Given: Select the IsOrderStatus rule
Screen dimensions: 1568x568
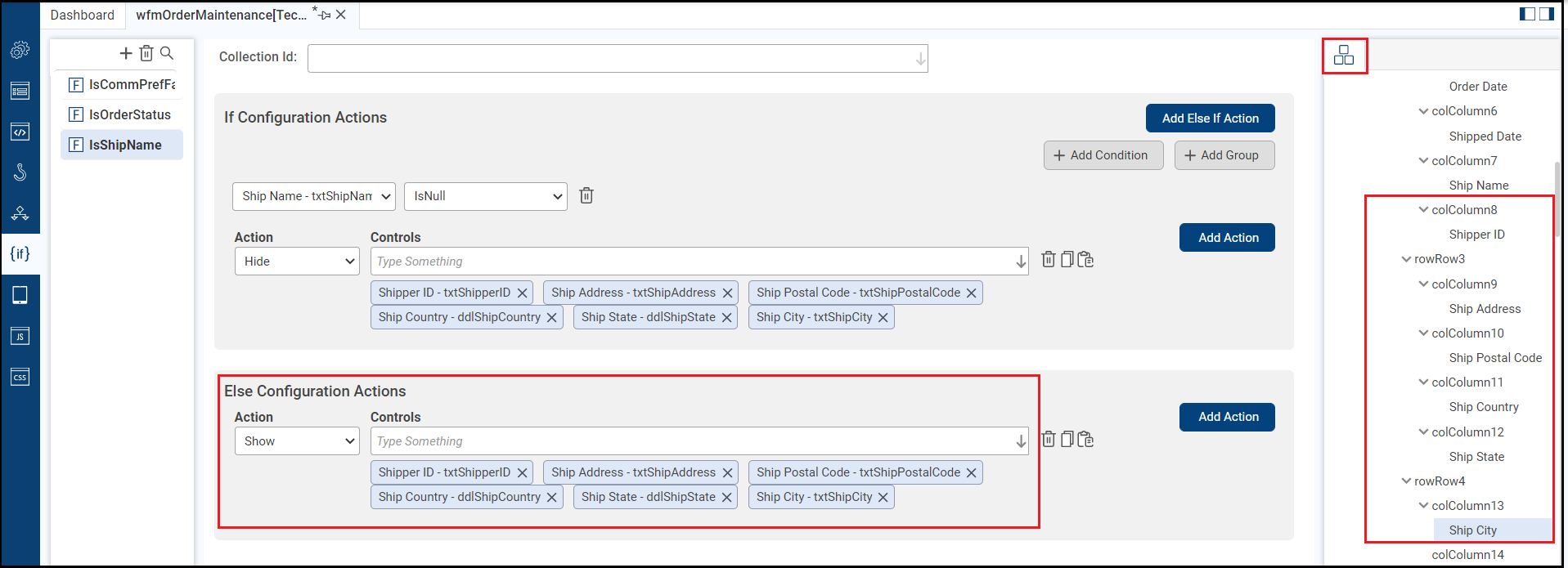Looking at the screenshot, I should 129,115.
